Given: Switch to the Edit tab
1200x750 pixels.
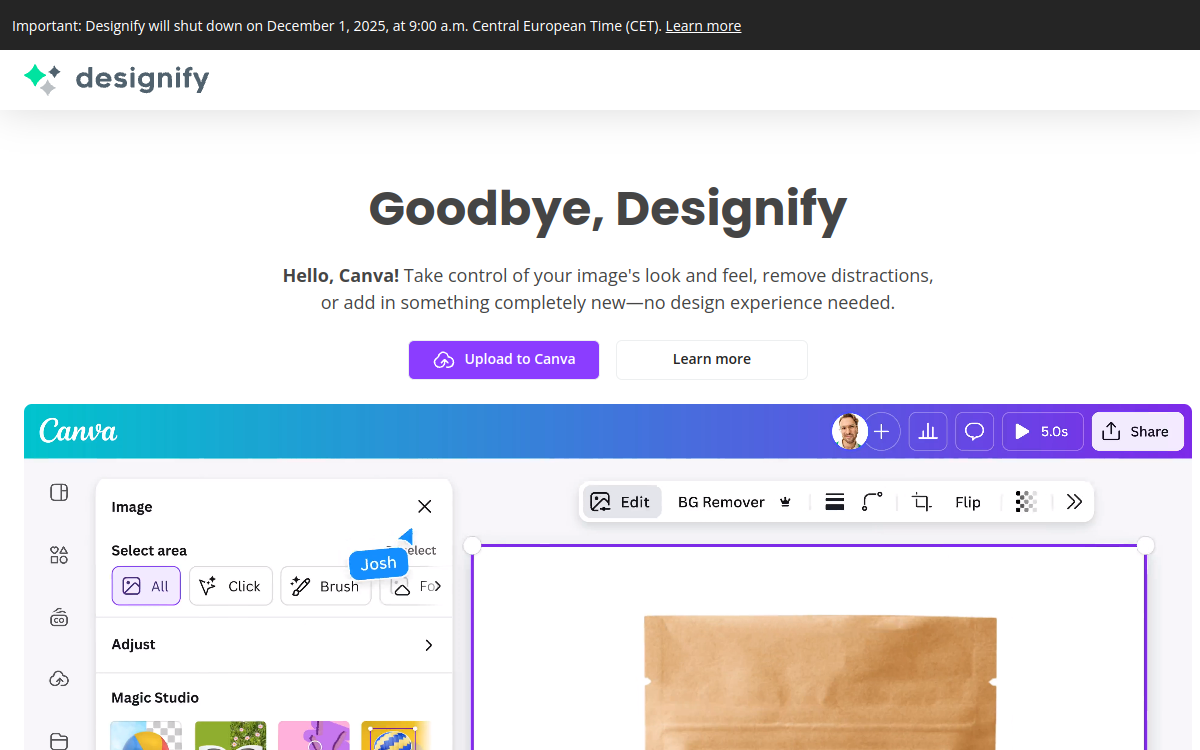Looking at the screenshot, I should [621, 501].
